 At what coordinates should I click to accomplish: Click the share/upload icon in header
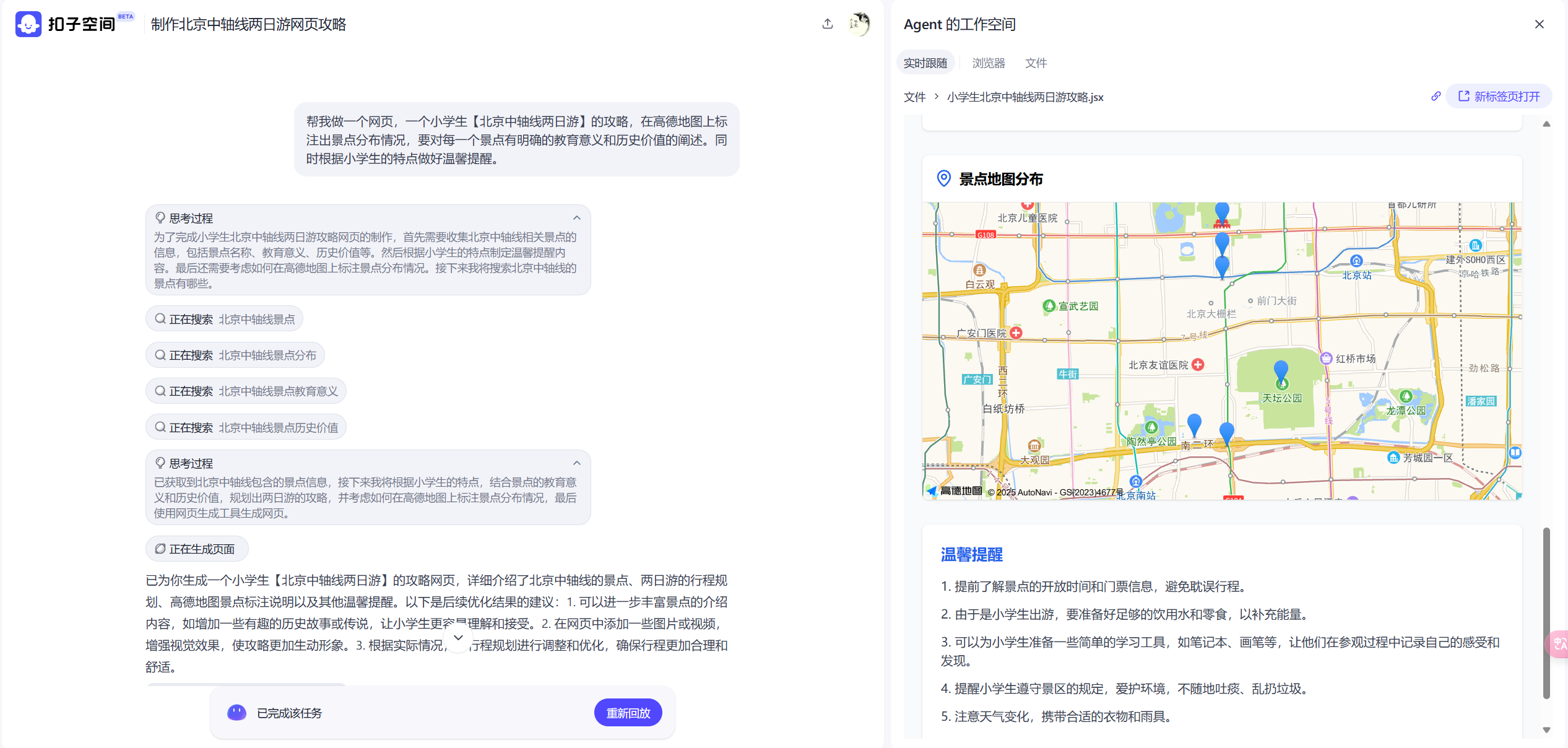click(828, 24)
